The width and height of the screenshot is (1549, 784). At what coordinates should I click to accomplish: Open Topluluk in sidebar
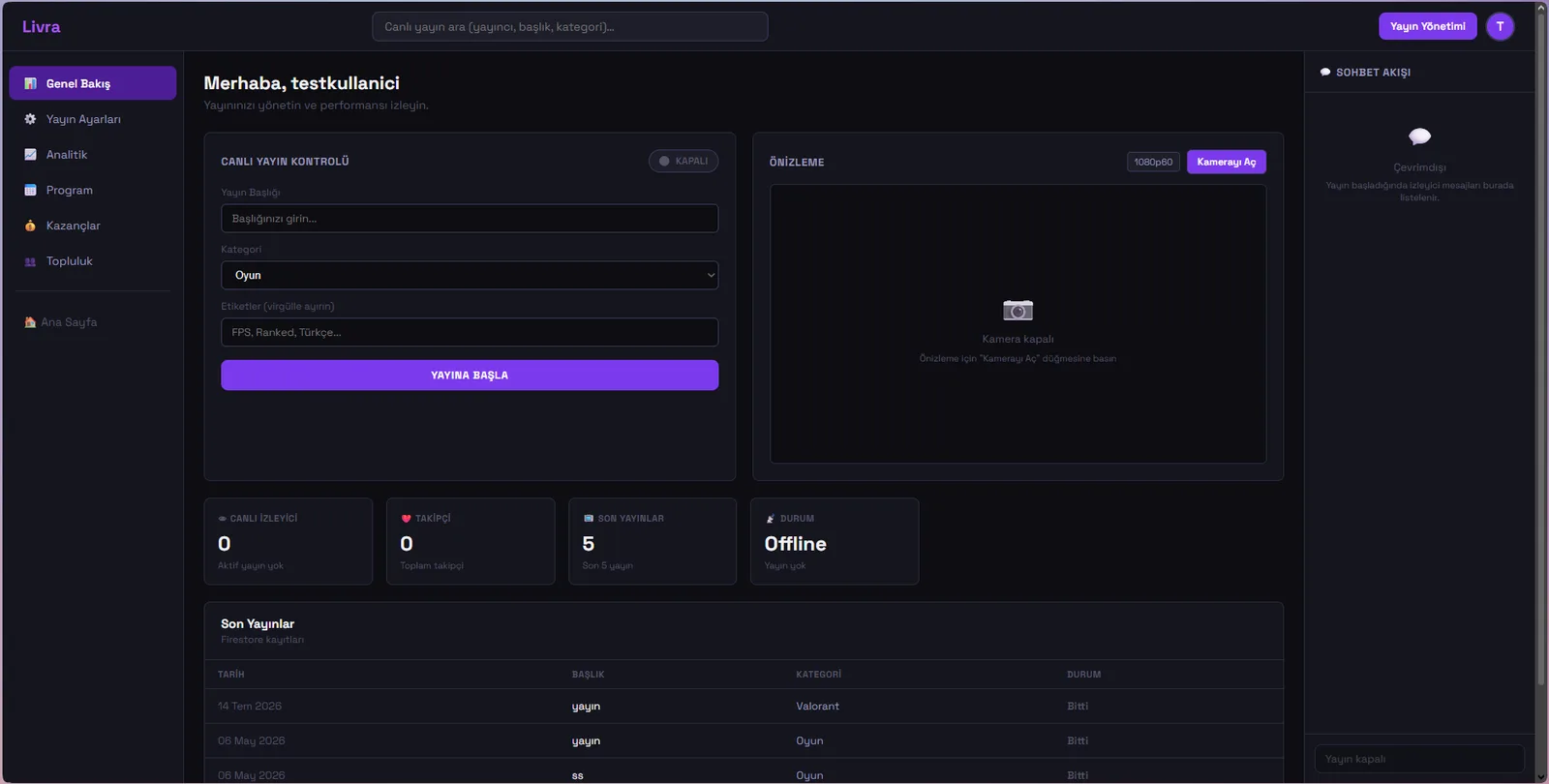(93, 261)
